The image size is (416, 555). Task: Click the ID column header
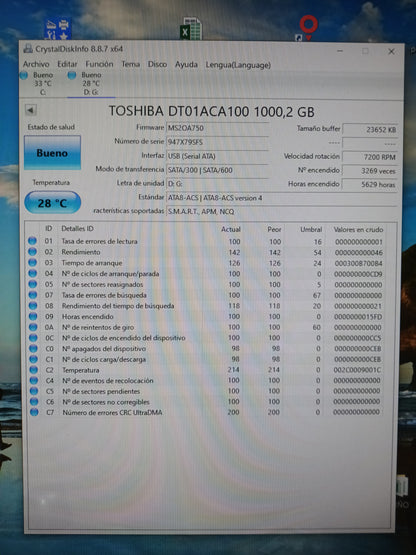click(49, 228)
